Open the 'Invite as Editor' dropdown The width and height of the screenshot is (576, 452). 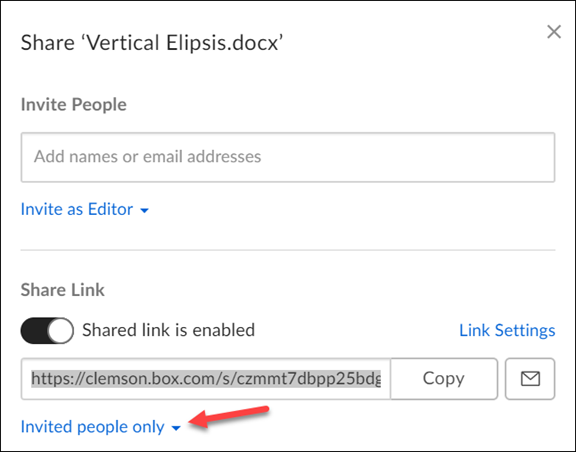point(85,209)
